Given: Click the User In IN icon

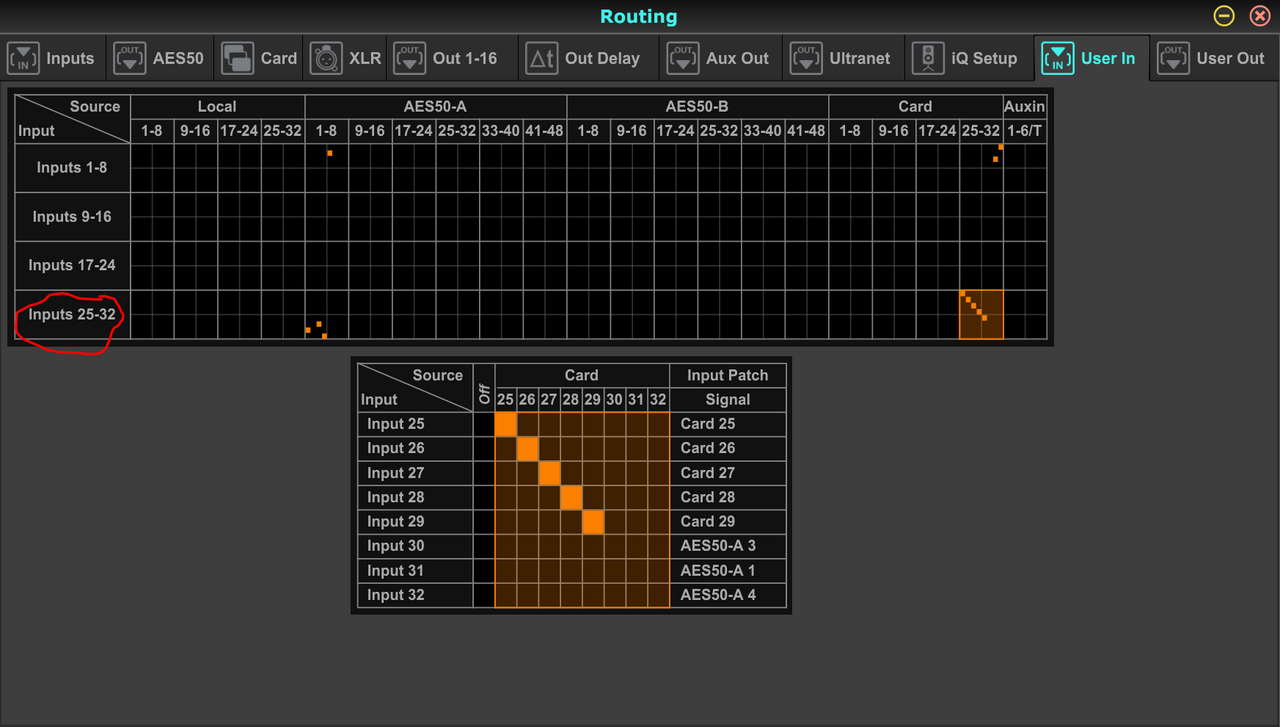Looking at the screenshot, I should click(1058, 58).
